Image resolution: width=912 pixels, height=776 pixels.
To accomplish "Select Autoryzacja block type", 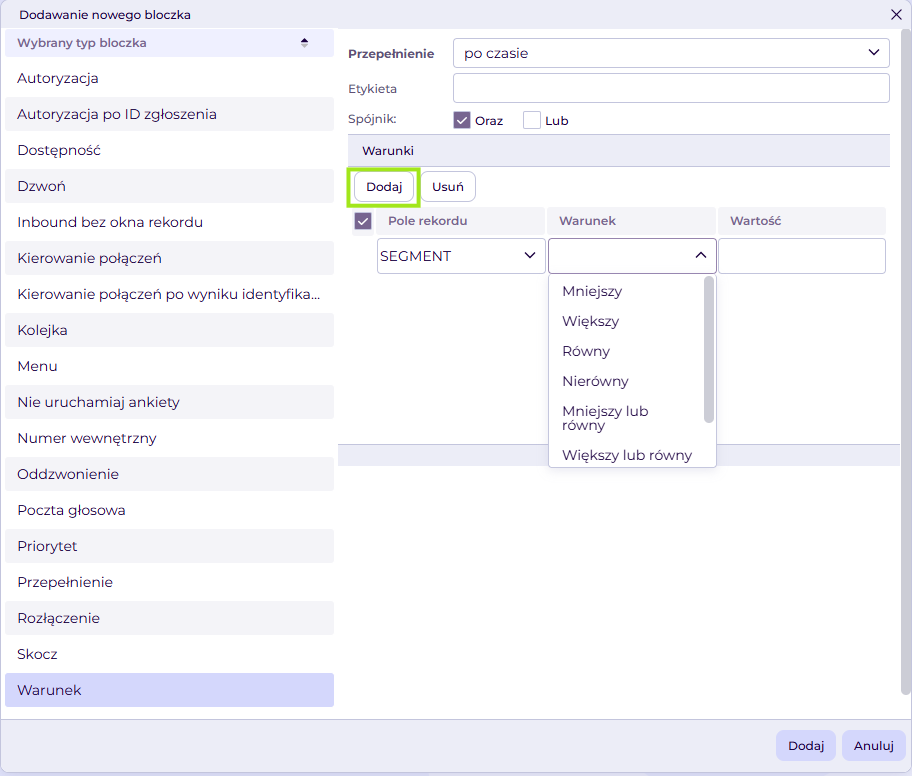I will [169, 79].
